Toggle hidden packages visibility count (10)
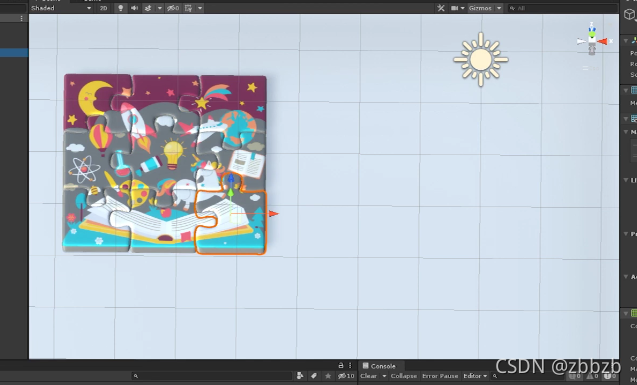The width and height of the screenshot is (637, 385). point(346,376)
